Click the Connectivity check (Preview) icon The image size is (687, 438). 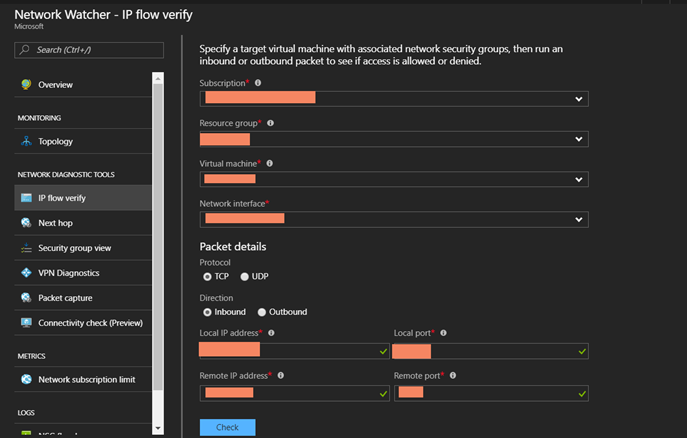coord(26,323)
